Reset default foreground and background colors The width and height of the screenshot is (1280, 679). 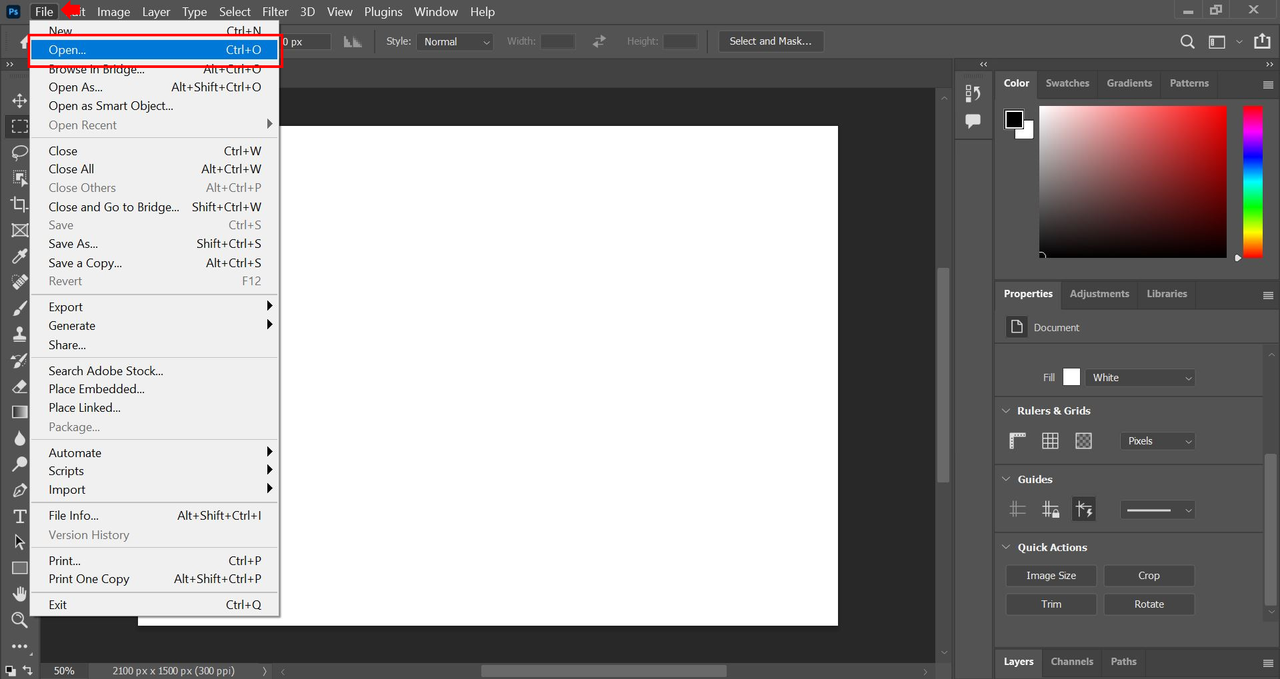pos(10,670)
